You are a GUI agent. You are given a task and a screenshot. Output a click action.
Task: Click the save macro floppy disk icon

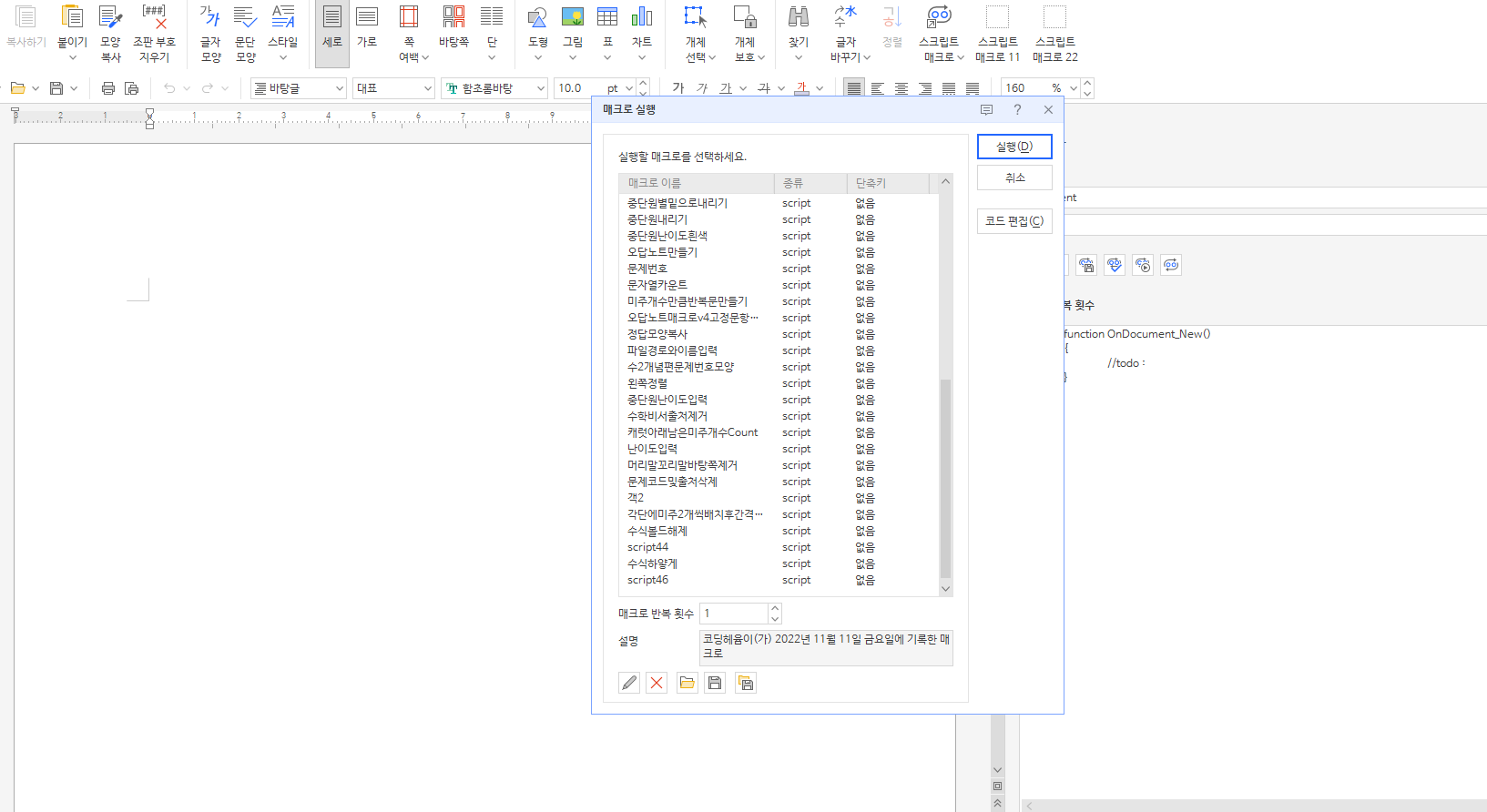pyautogui.click(x=716, y=683)
